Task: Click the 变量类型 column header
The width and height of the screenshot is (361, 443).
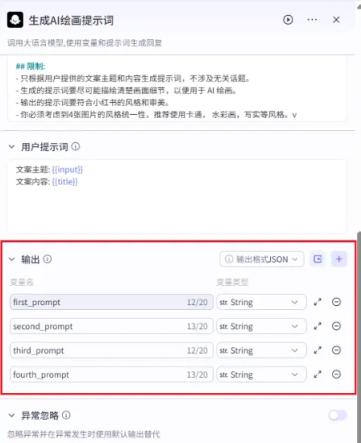Action: pos(232,282)
